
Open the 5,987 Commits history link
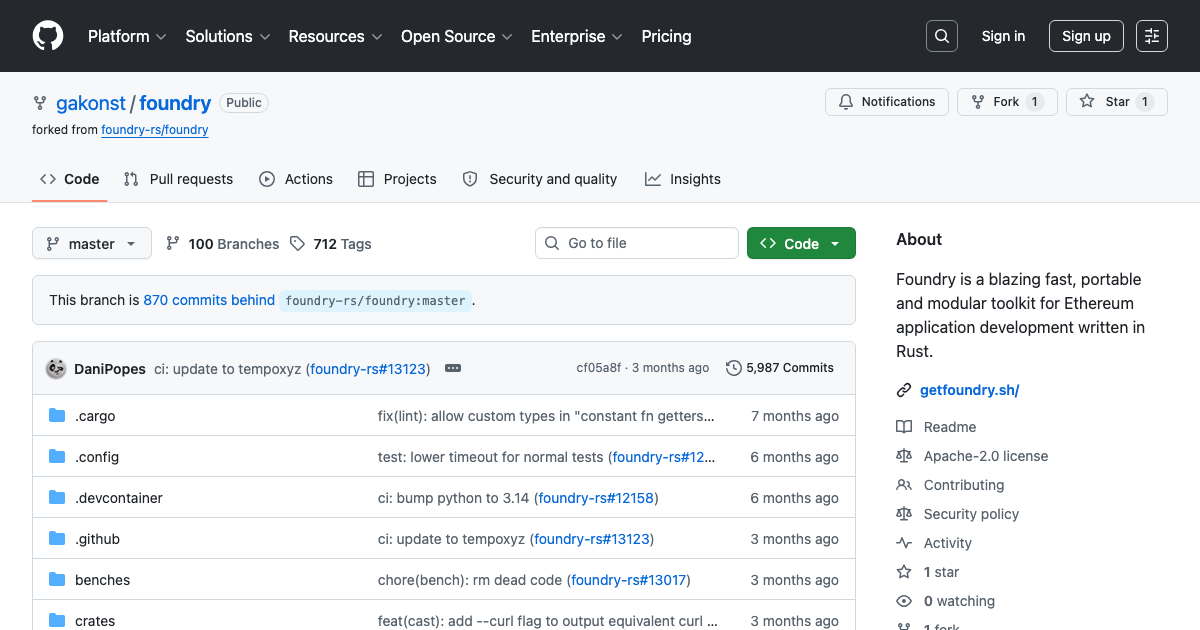pos(780,368)
